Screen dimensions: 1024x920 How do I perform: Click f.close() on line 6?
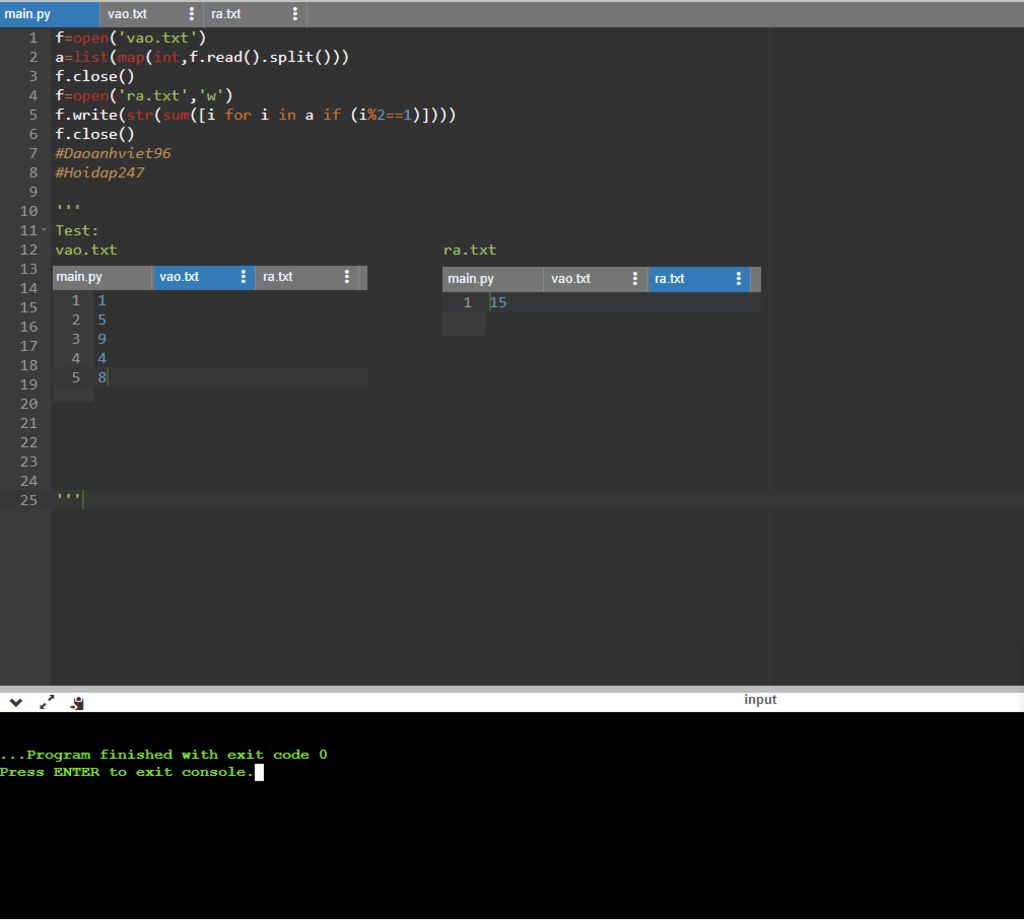[95, 135]
